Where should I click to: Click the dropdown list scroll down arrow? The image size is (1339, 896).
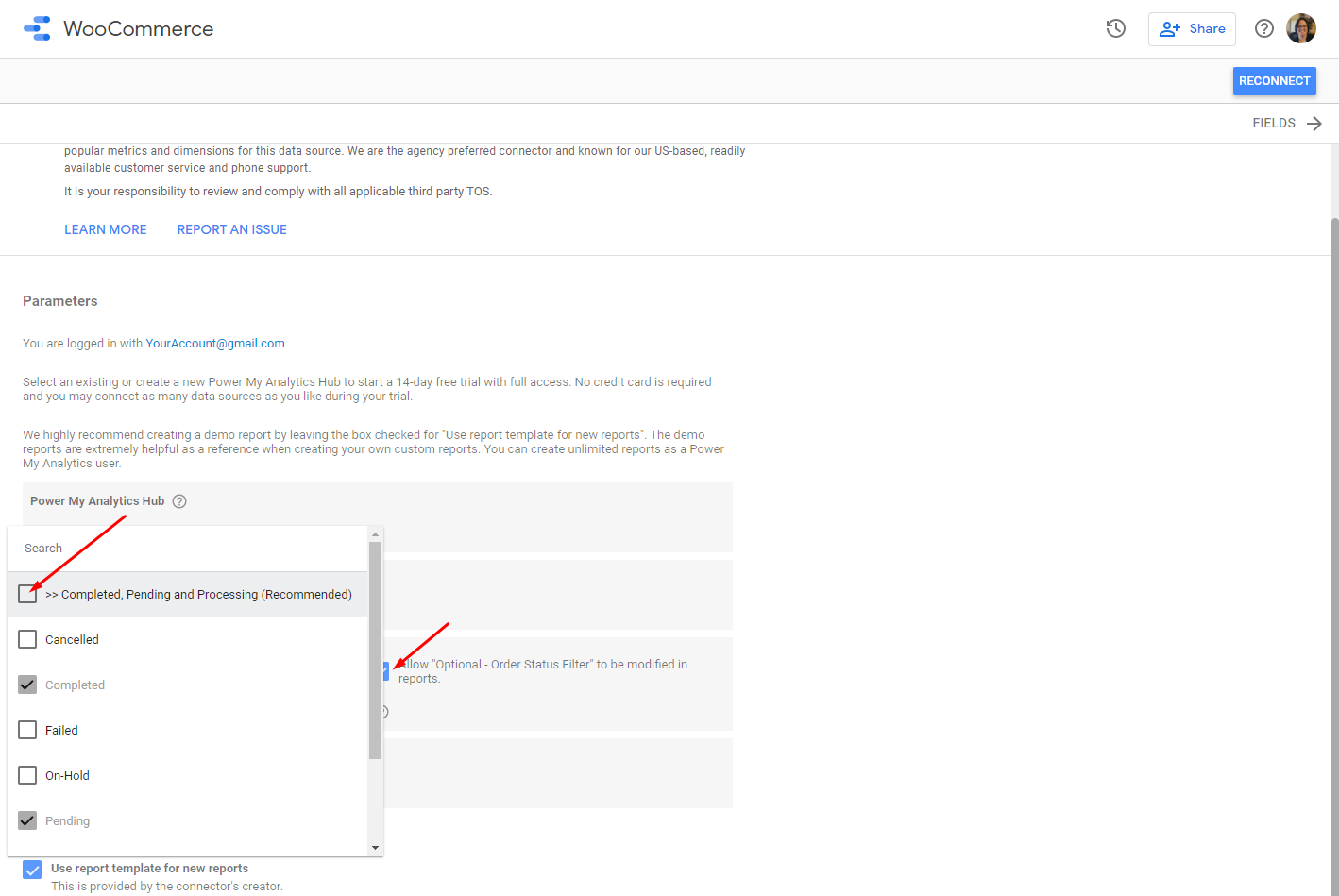coord(376,848)
